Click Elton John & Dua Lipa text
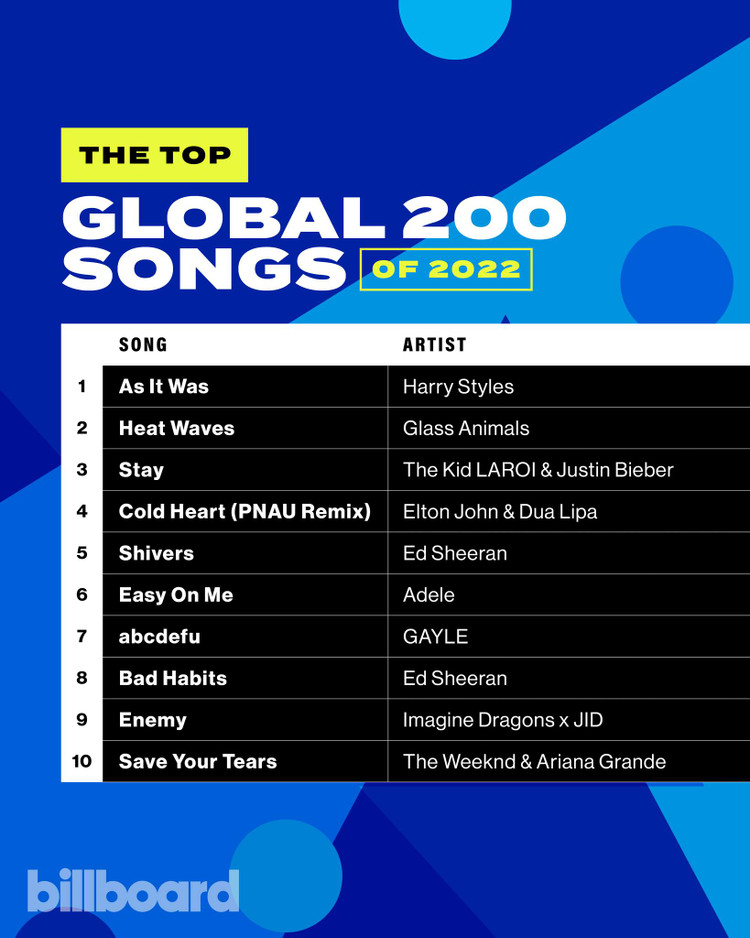This screenshot has height=938, width=750. [x=500, y=512]
